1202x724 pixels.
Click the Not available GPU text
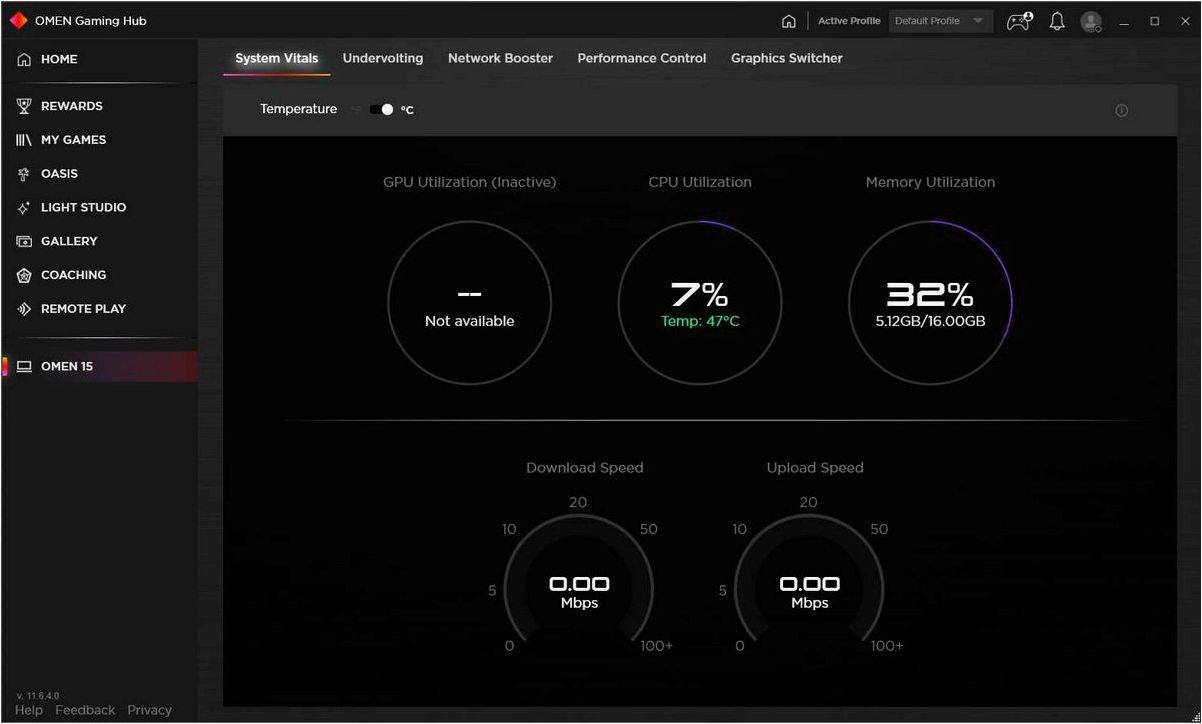point(470,321)
